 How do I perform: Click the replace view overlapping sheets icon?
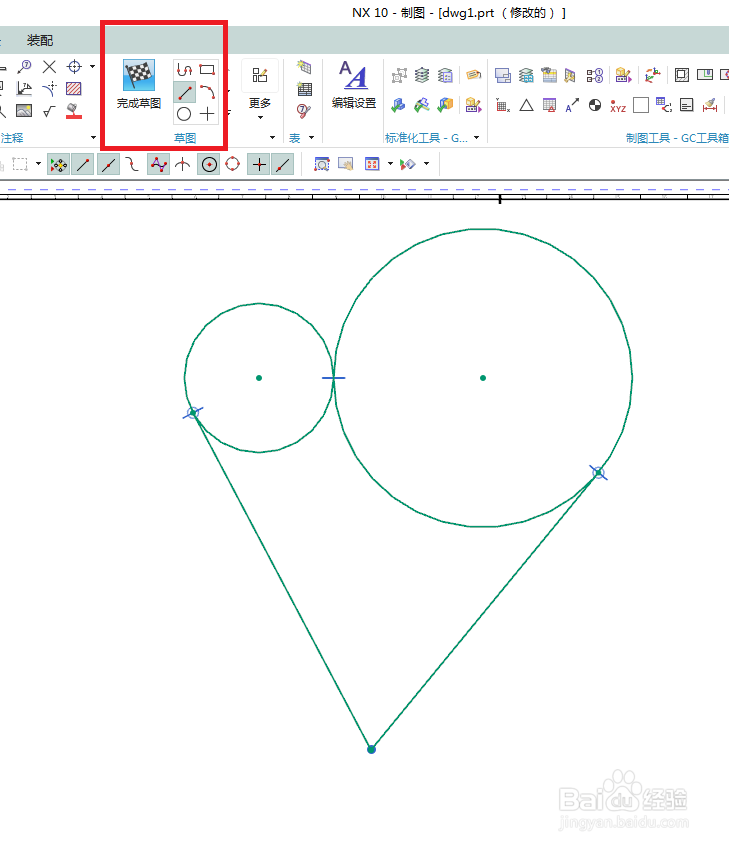tap(503, 75)
